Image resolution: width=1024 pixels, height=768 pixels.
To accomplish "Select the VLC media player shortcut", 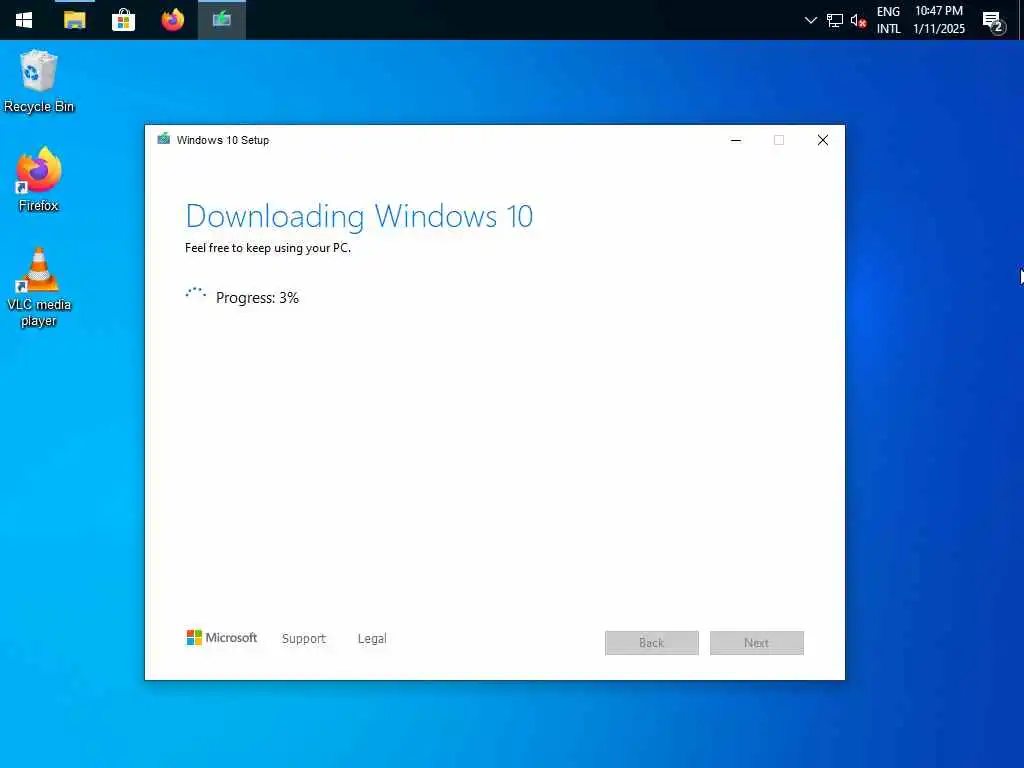I will pyautogui.click(x=39, y=287).
